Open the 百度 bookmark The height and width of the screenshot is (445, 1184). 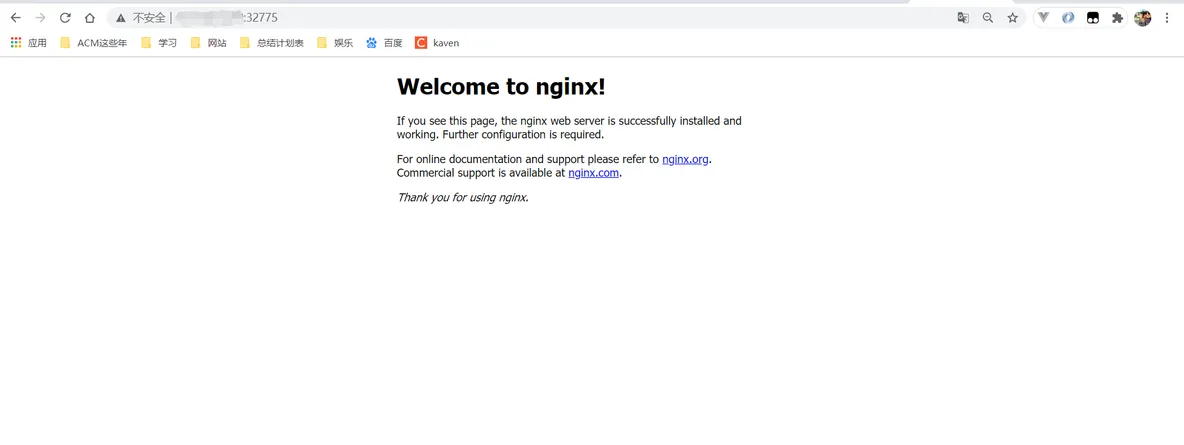(384, 43)
